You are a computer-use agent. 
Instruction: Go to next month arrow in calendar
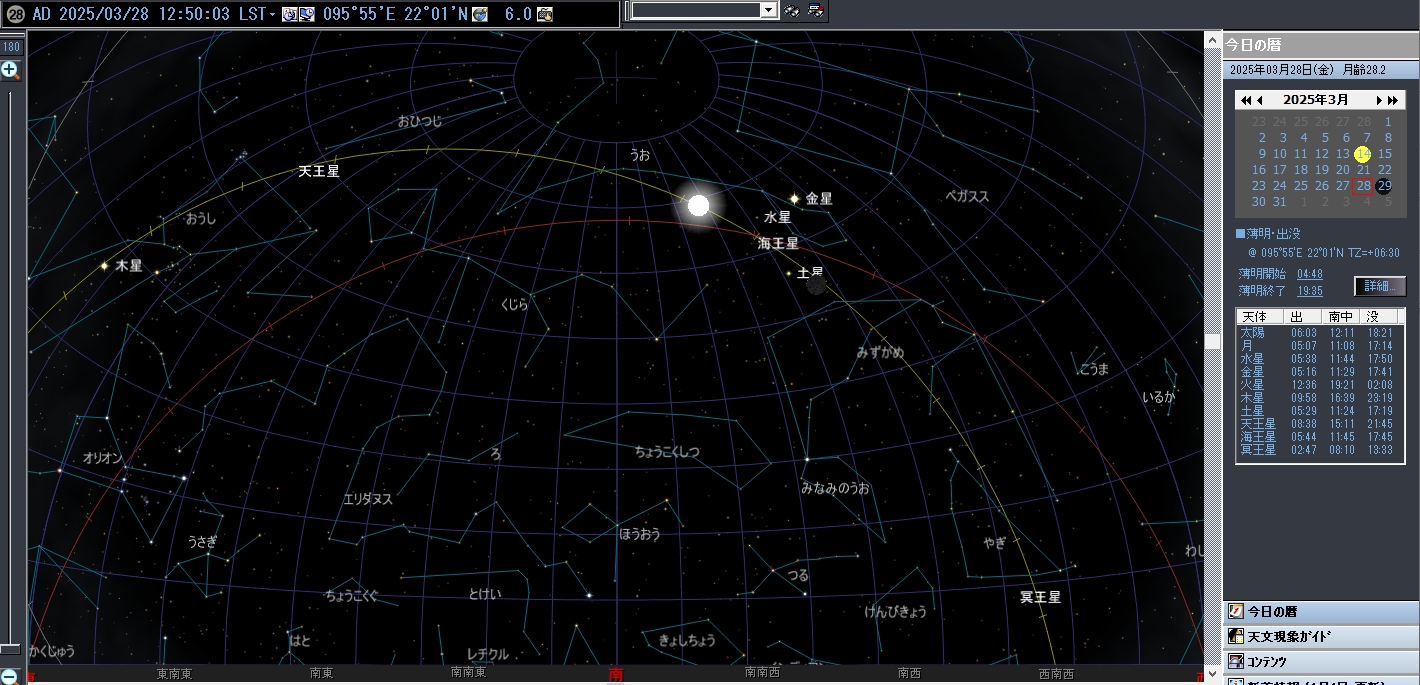coord(1379,100)
